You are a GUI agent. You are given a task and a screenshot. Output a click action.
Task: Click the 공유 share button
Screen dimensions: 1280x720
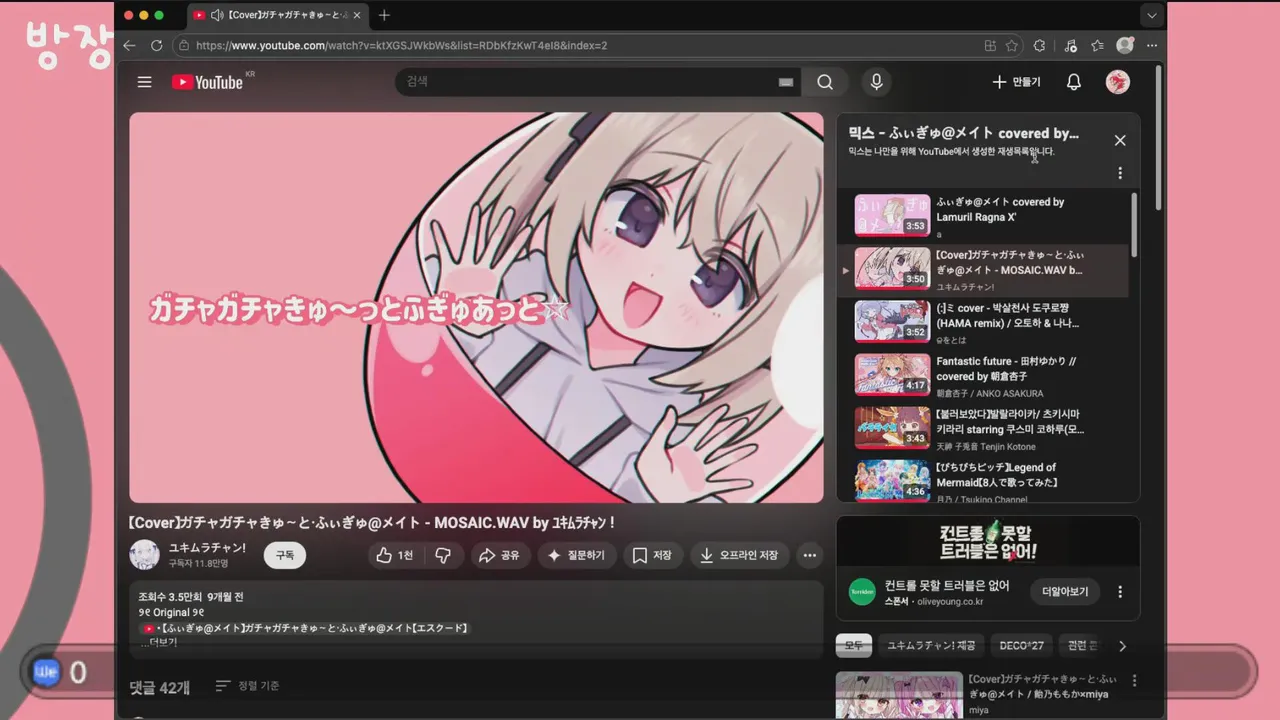[499, 555]
